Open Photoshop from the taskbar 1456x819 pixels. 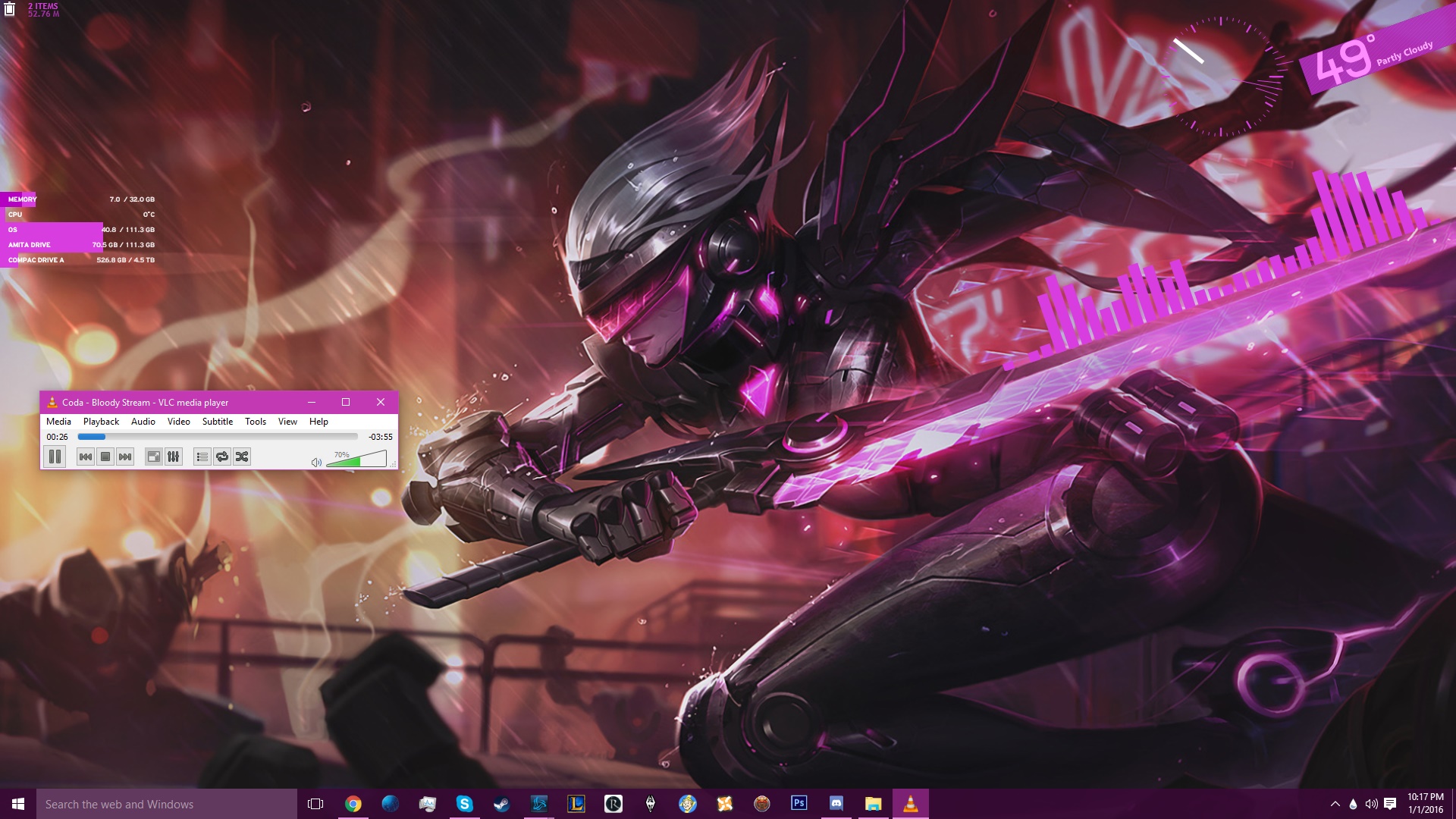[799, 803]
